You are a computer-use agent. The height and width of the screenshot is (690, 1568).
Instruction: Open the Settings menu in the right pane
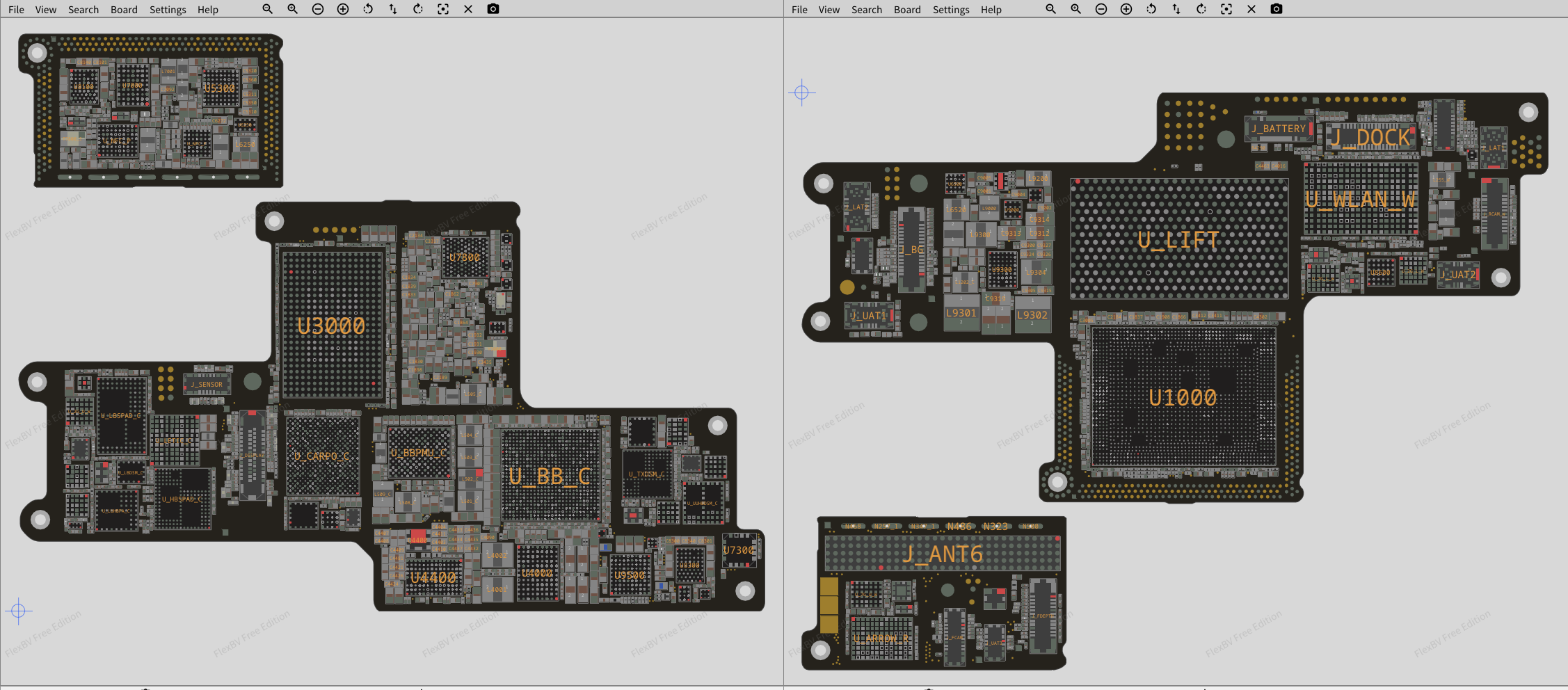951,10
